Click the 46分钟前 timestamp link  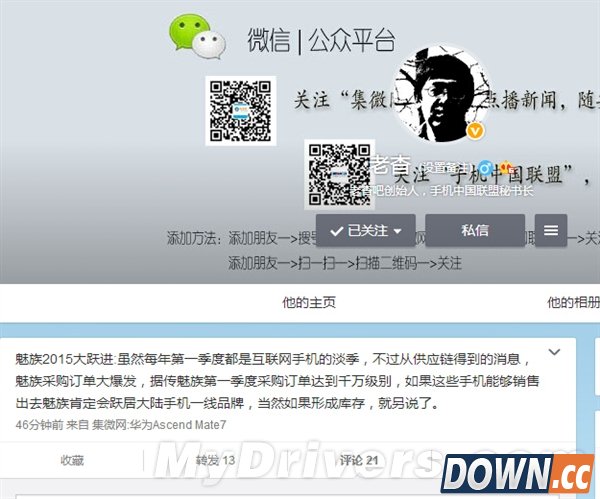38,424
